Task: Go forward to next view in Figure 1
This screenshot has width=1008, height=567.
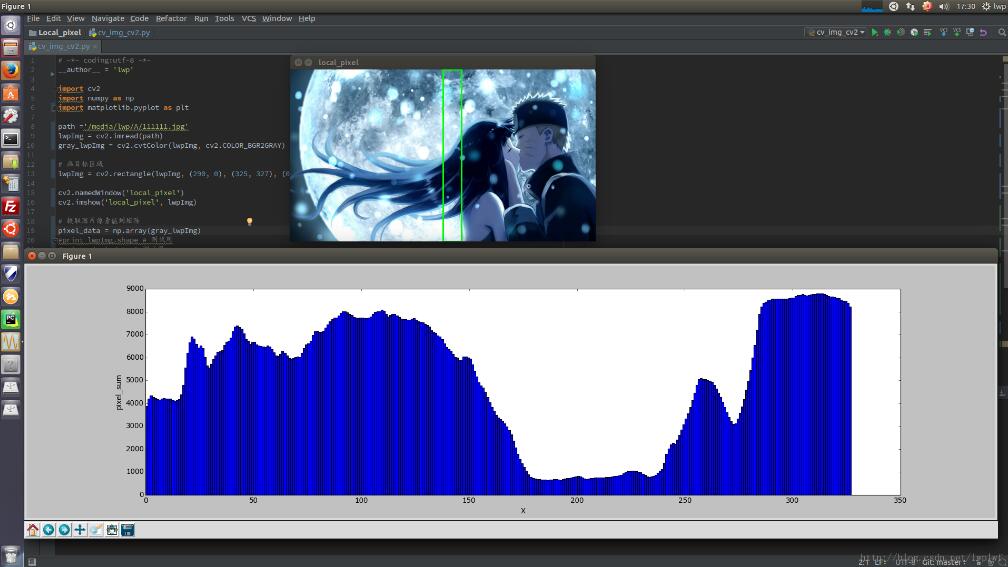Action: pos(64,530)
